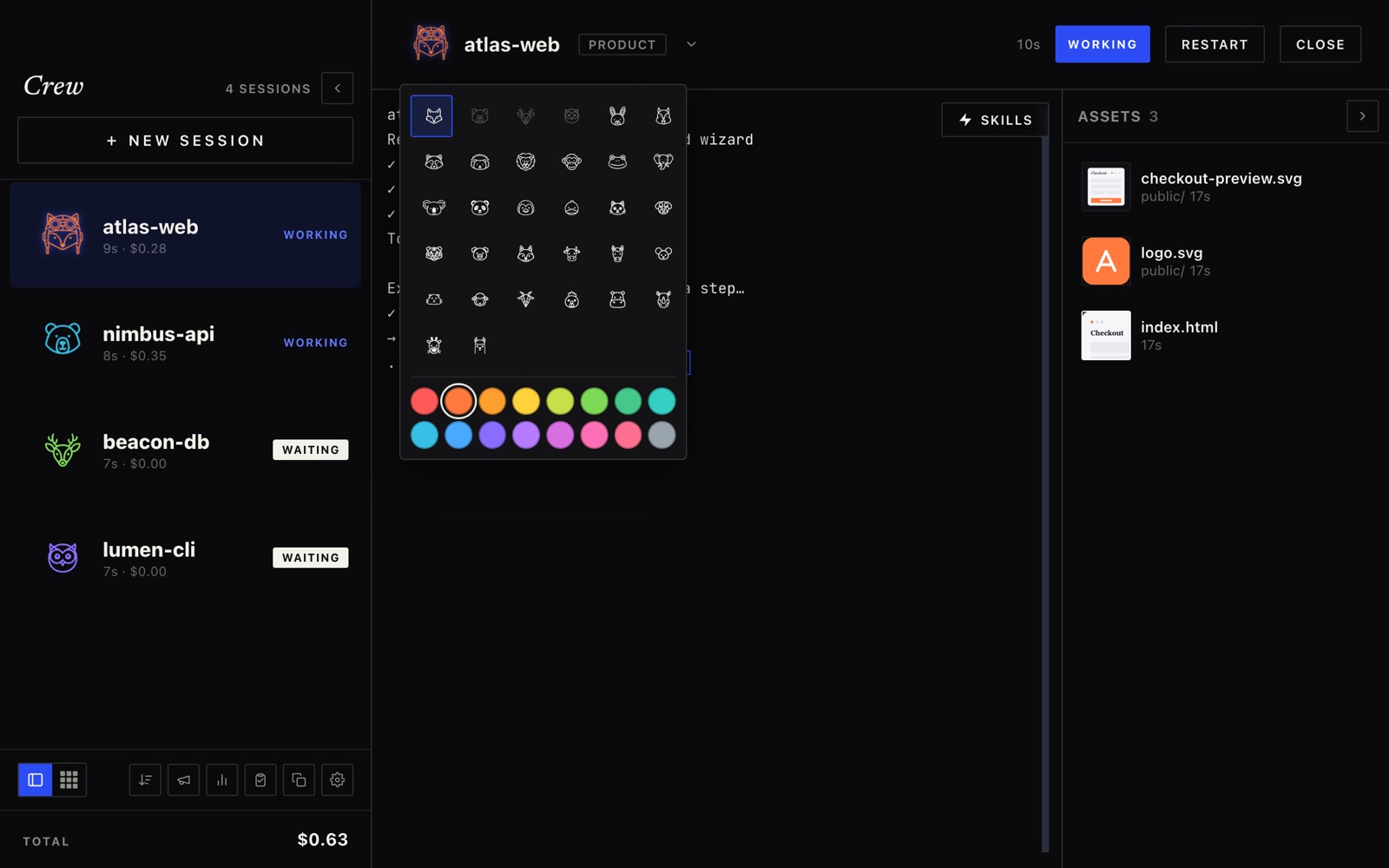Screen dimensions: 1389x868
Task: Open the lumen-cli session
Action: click(x=185, y=558)
